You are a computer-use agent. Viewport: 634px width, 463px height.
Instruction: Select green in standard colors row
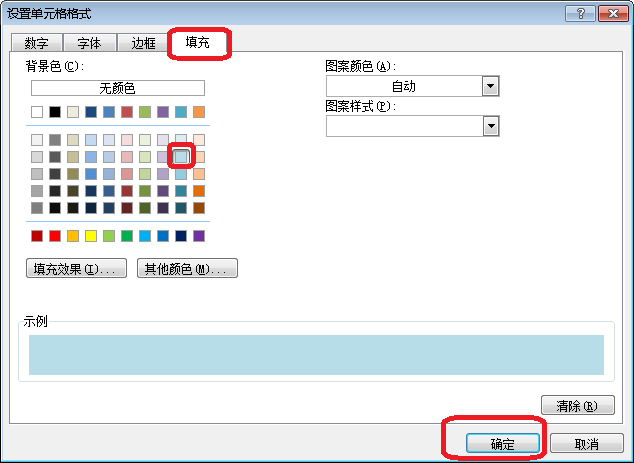pyautogui.click(x=127, y=236)
